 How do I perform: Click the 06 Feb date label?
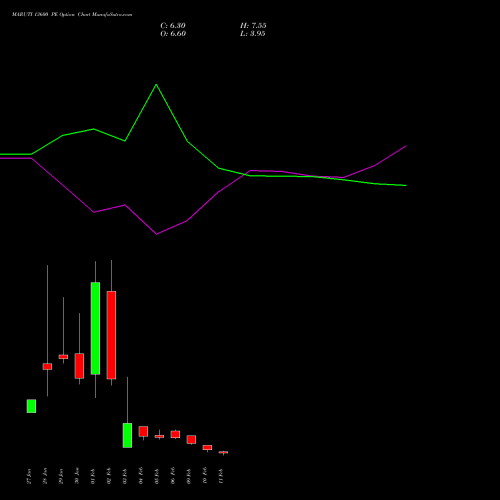click(x=173, y=476)
